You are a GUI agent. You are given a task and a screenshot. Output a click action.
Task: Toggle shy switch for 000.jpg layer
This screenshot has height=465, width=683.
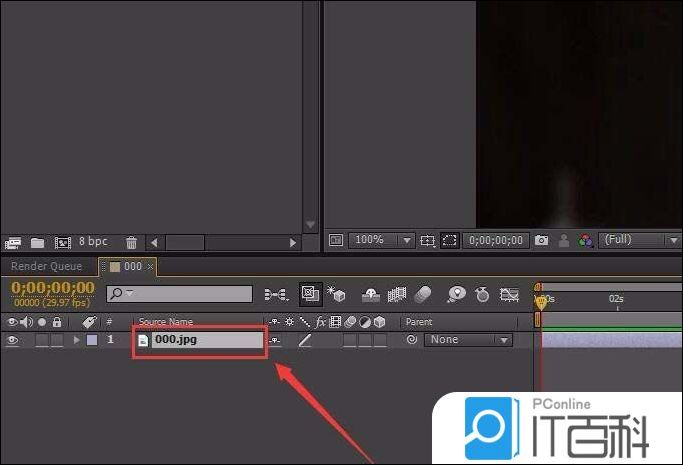[274, 340]
